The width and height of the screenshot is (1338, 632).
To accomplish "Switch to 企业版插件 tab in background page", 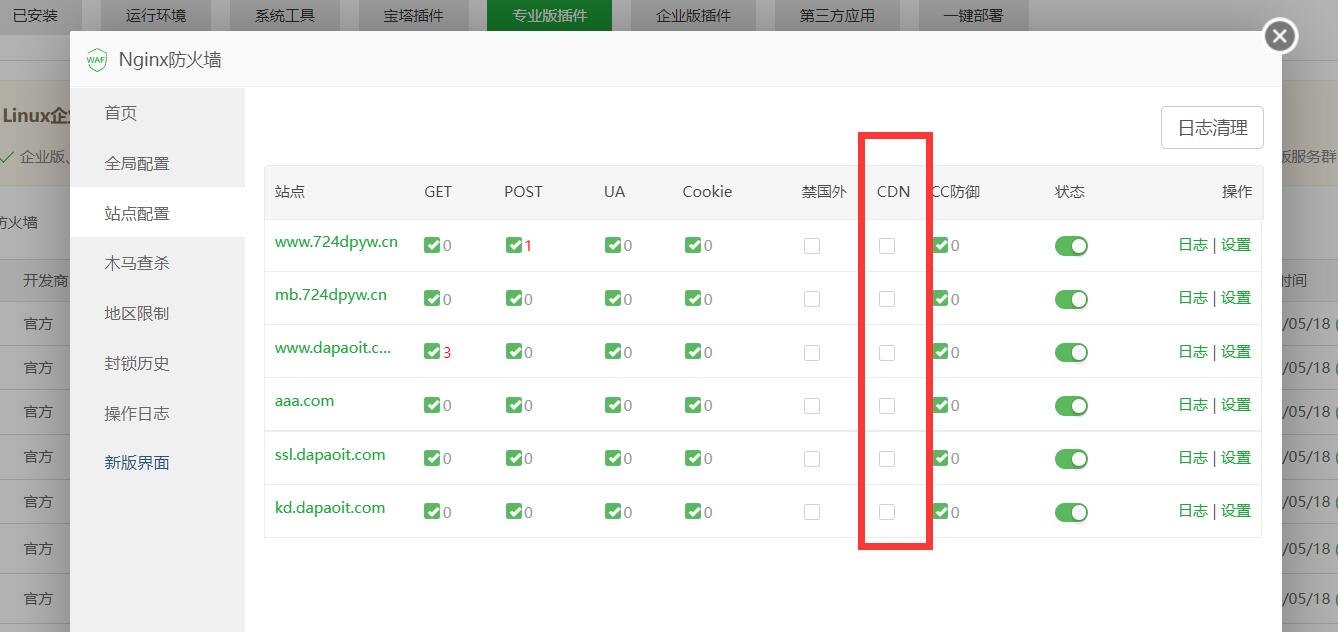I will 693,15.
